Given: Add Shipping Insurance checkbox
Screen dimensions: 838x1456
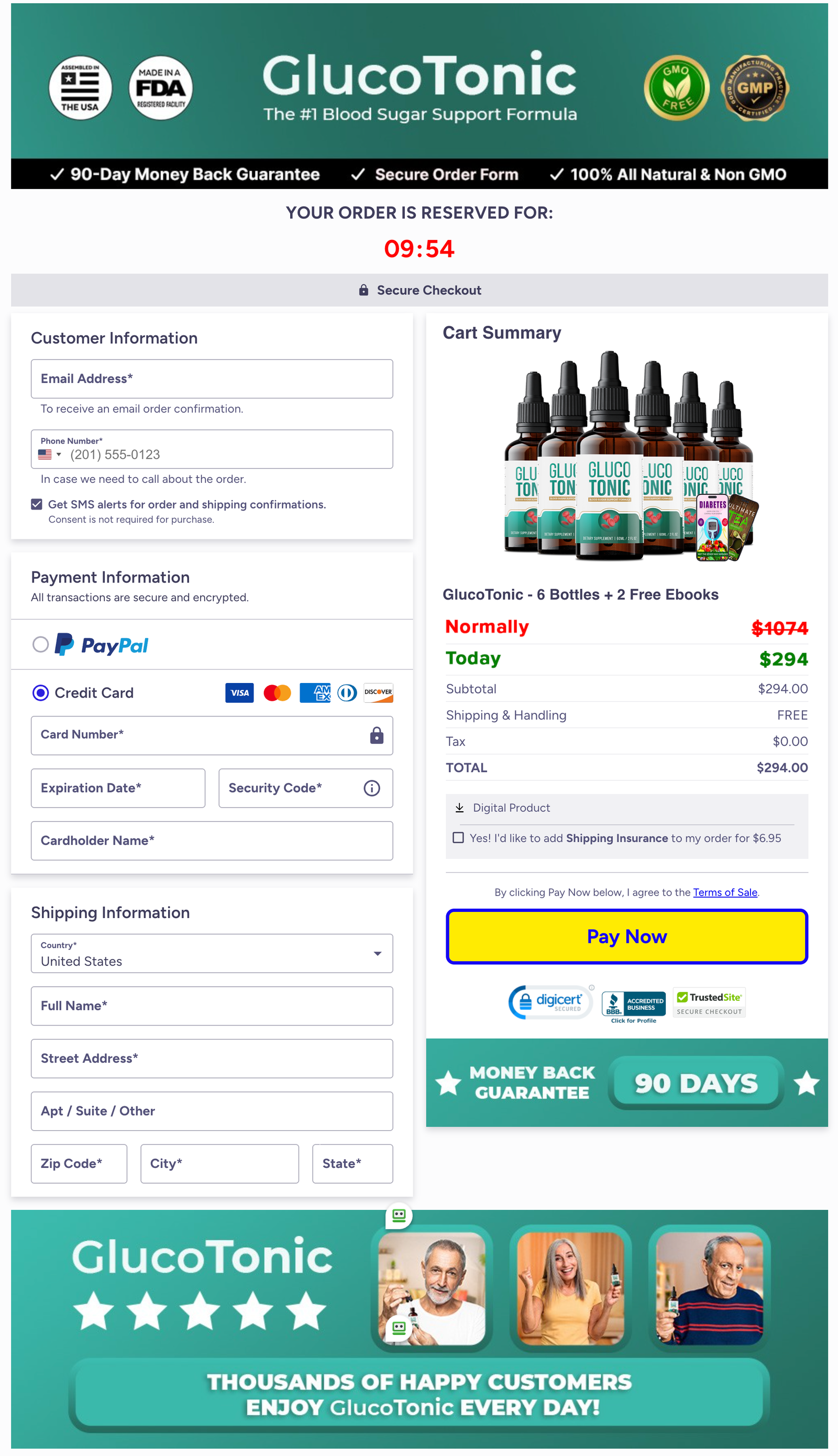Looking at the screenshot, I should click(458, 837).
